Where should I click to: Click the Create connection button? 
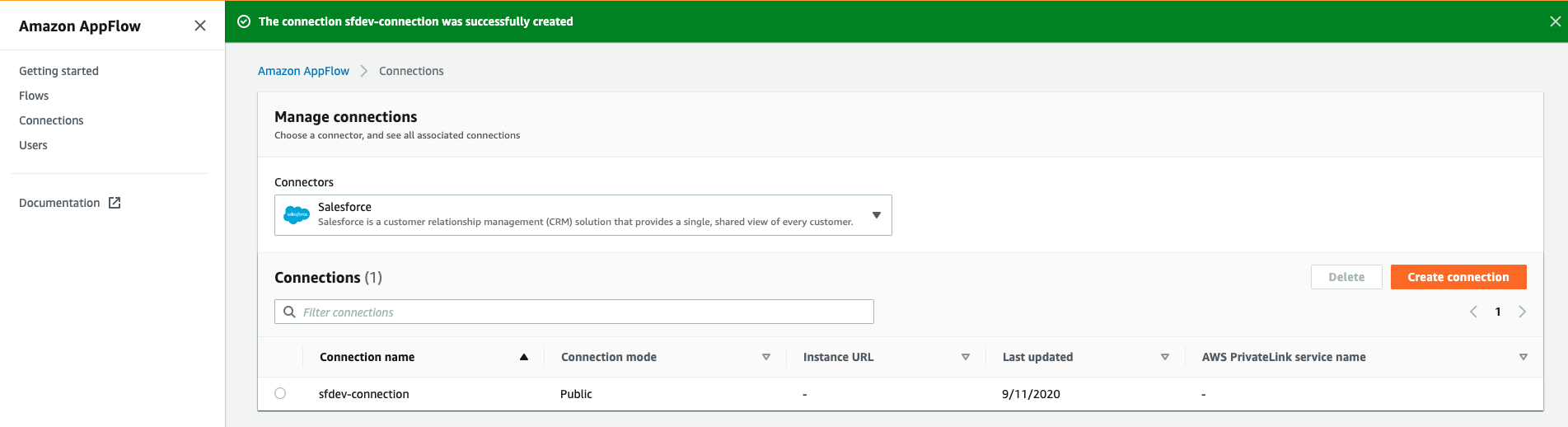coord(1458,277)
